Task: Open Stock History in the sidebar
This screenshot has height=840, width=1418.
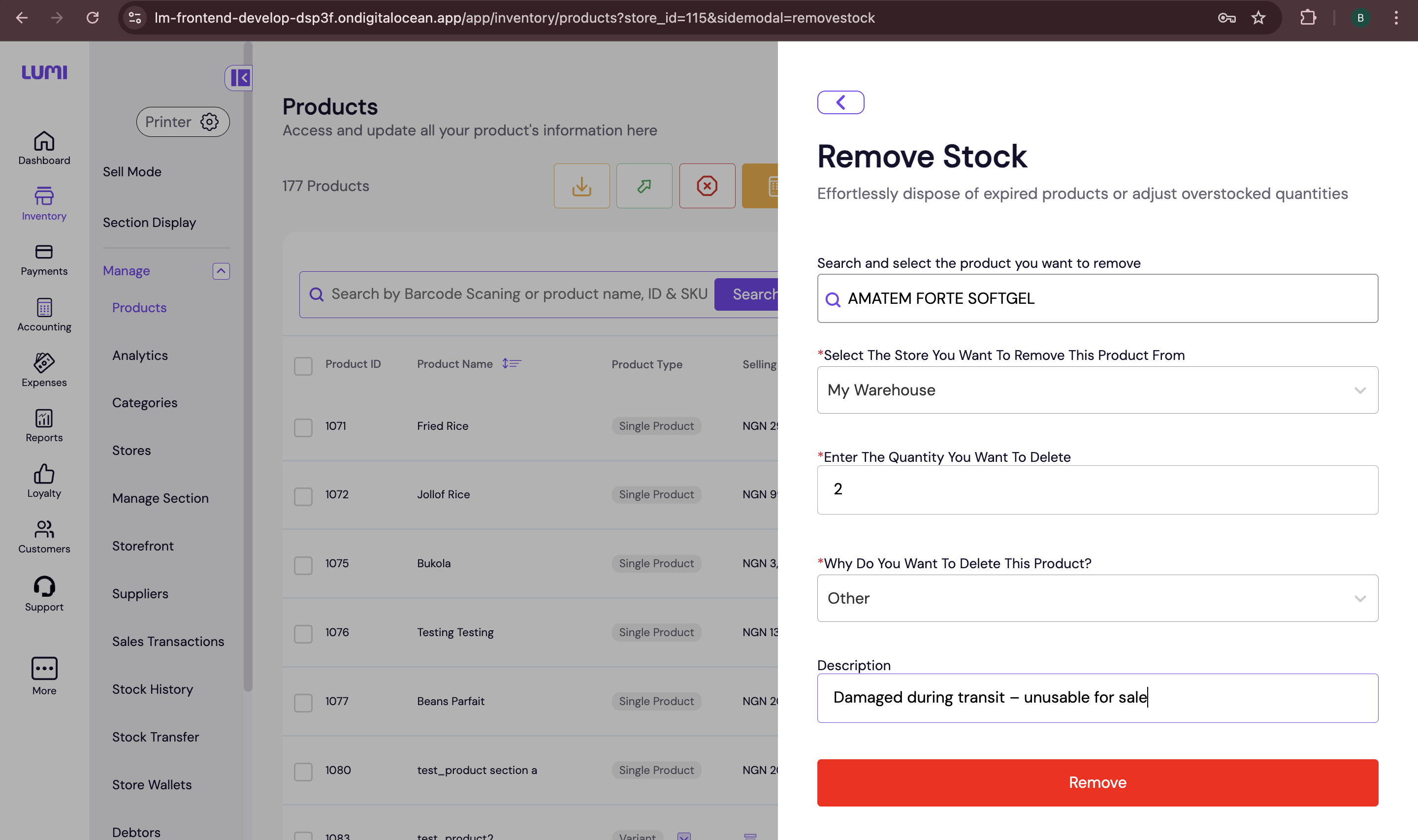Action: point(152,689)
